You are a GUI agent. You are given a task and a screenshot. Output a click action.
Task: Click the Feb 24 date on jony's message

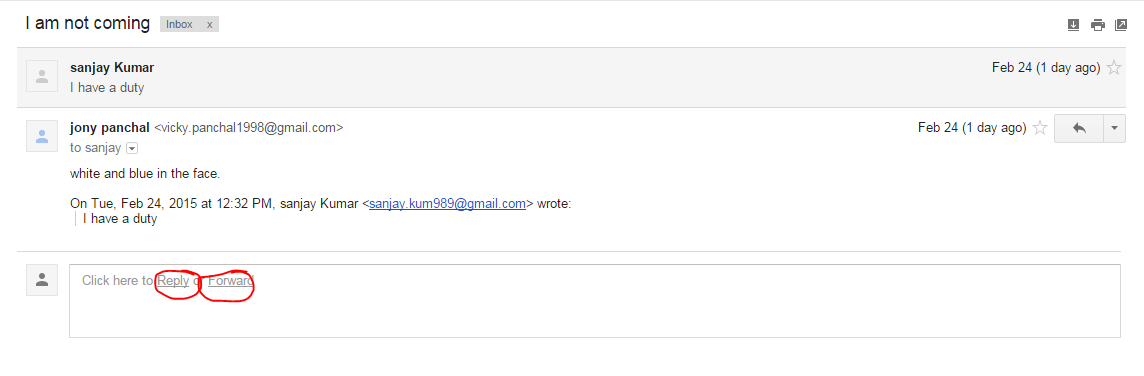click(x=972, y=128)
